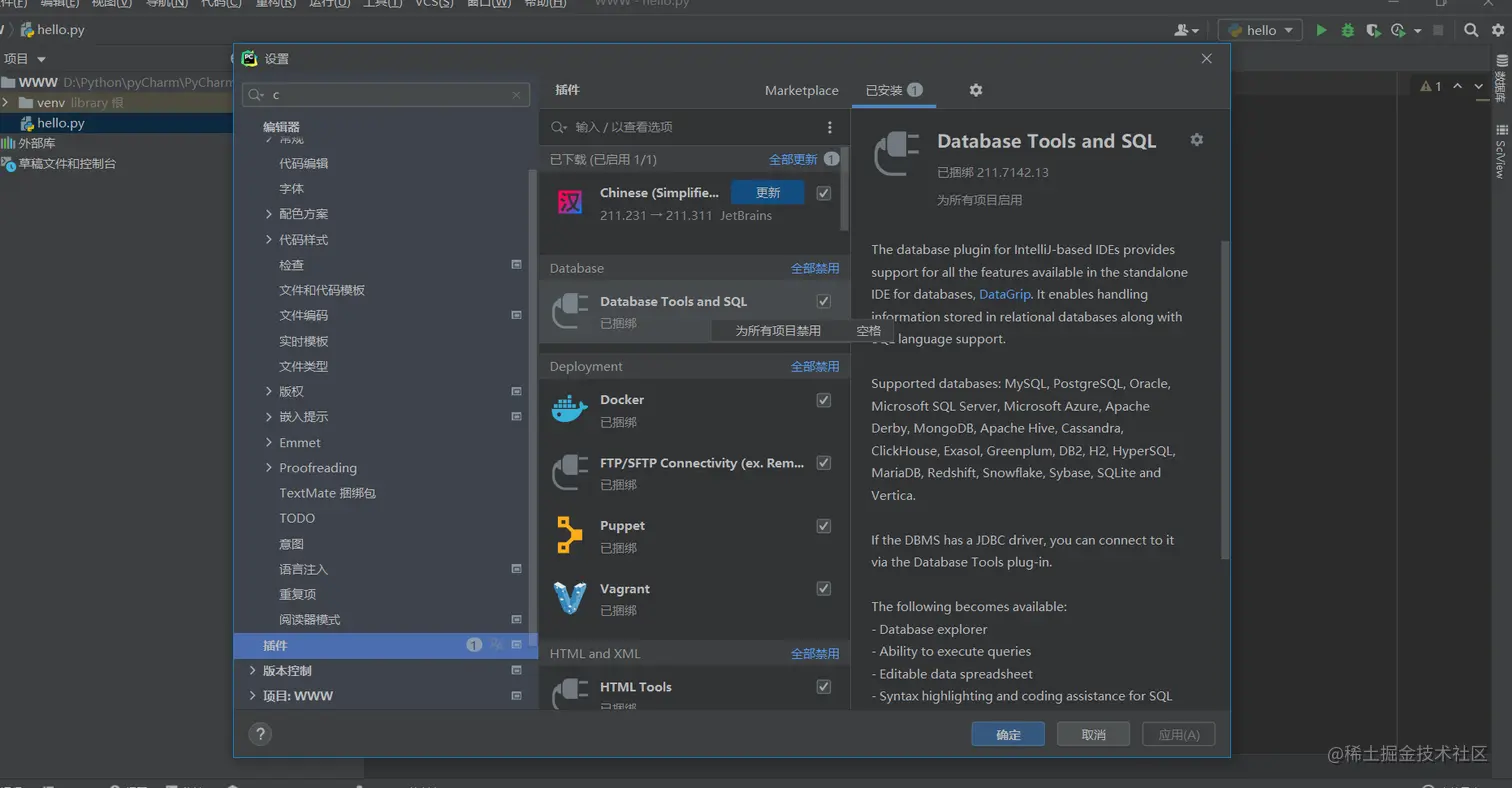The image size is (1512, 788).
Task: Select 插件 in the settings tree
Action: (x=385, y=646)
